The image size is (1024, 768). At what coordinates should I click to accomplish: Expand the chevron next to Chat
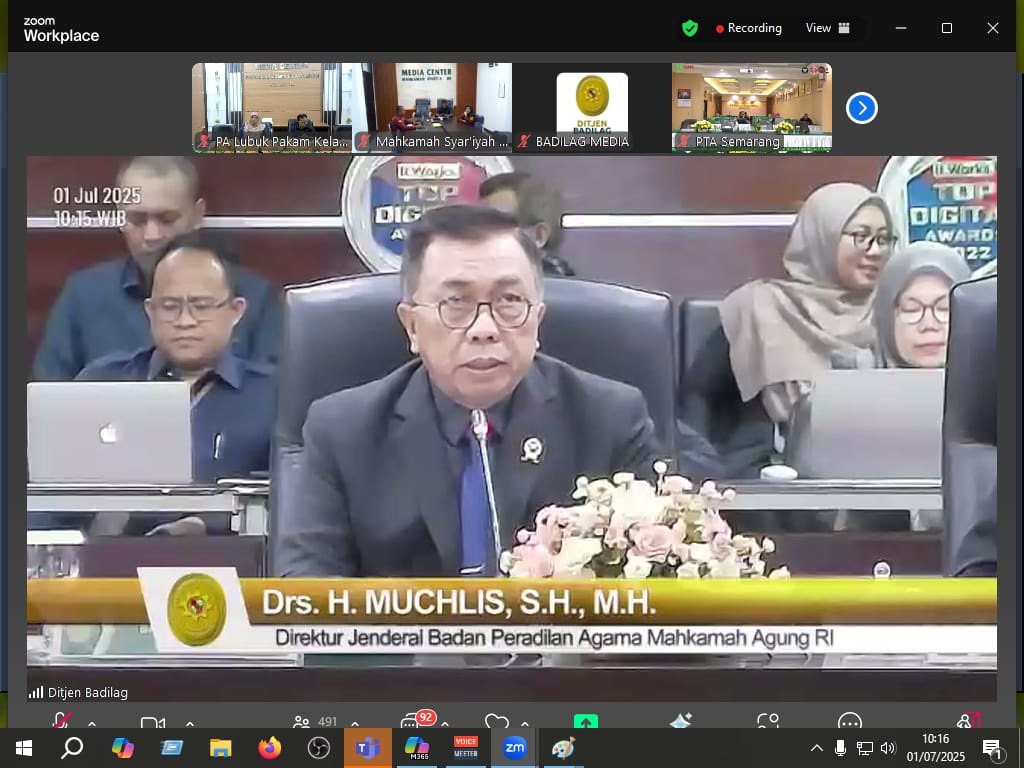point(445,723)
